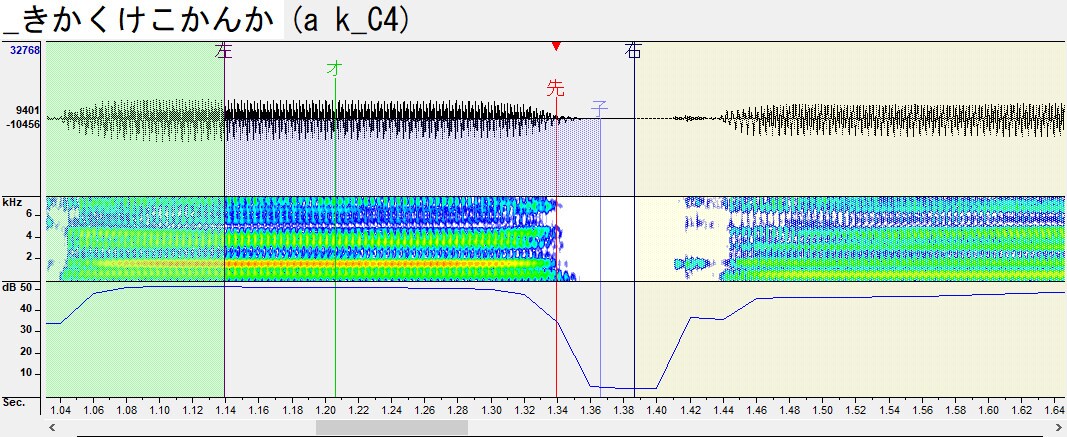Click the waveform between 左 and オ
Viewport: 1067px width, 437px height.
(x=279, y=119)
